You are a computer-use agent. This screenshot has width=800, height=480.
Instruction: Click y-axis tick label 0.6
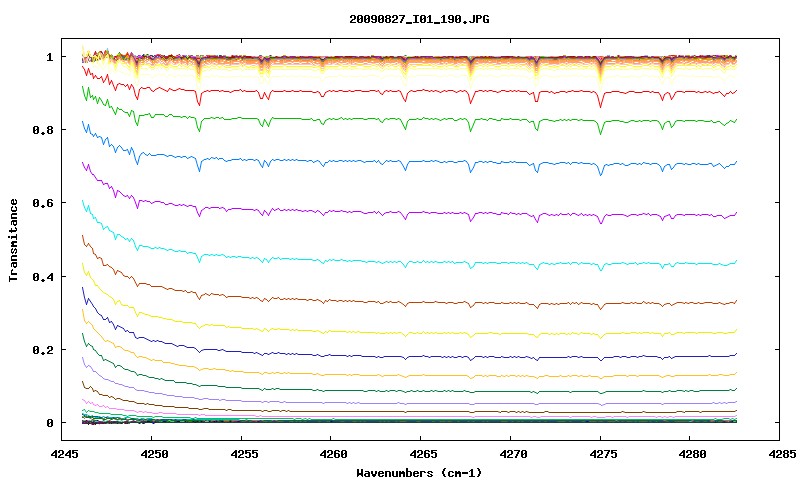[x=43, y=203]
